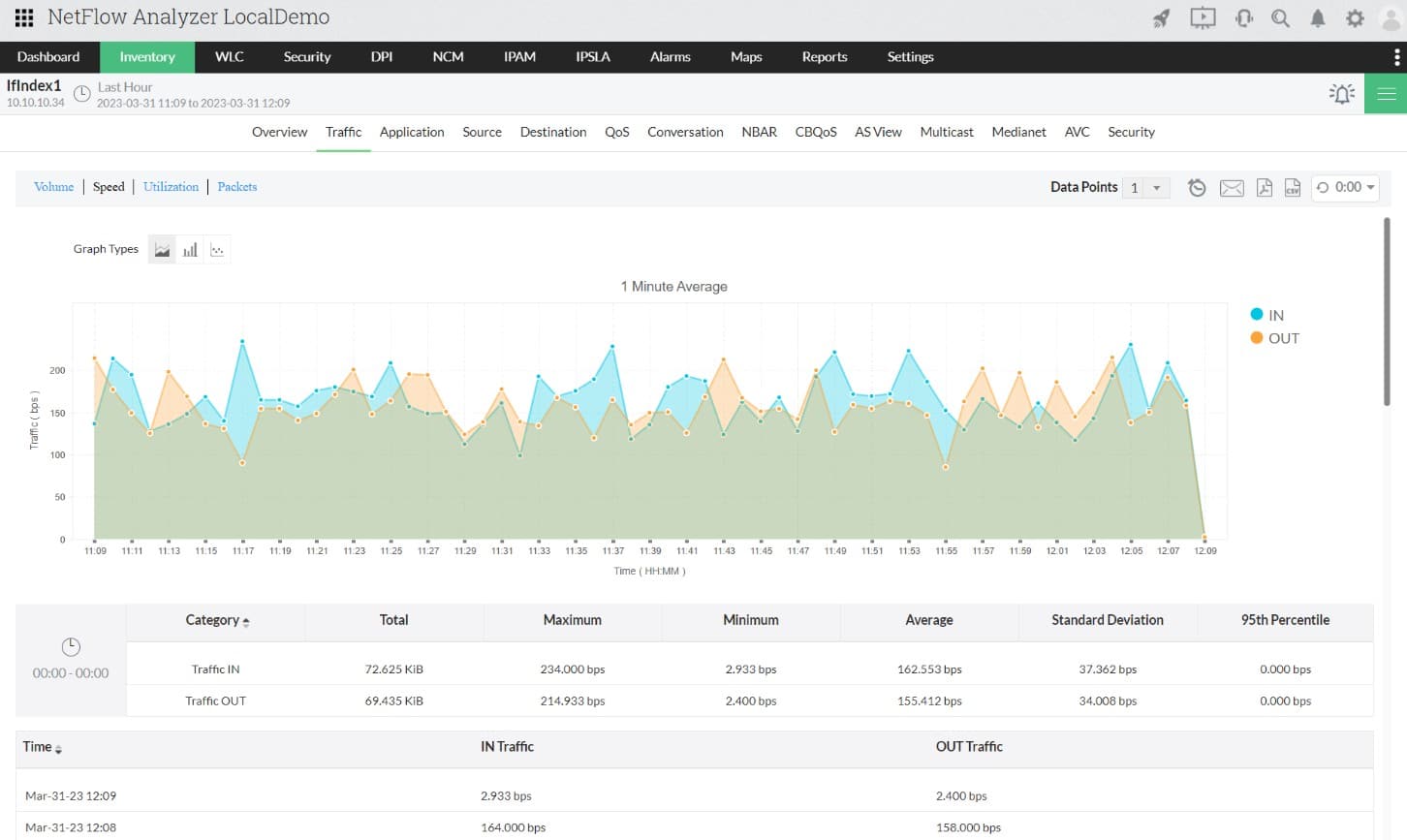Open the NCM menu
This screenshot has height=840, width=1407.
click(x=448, y=57)
